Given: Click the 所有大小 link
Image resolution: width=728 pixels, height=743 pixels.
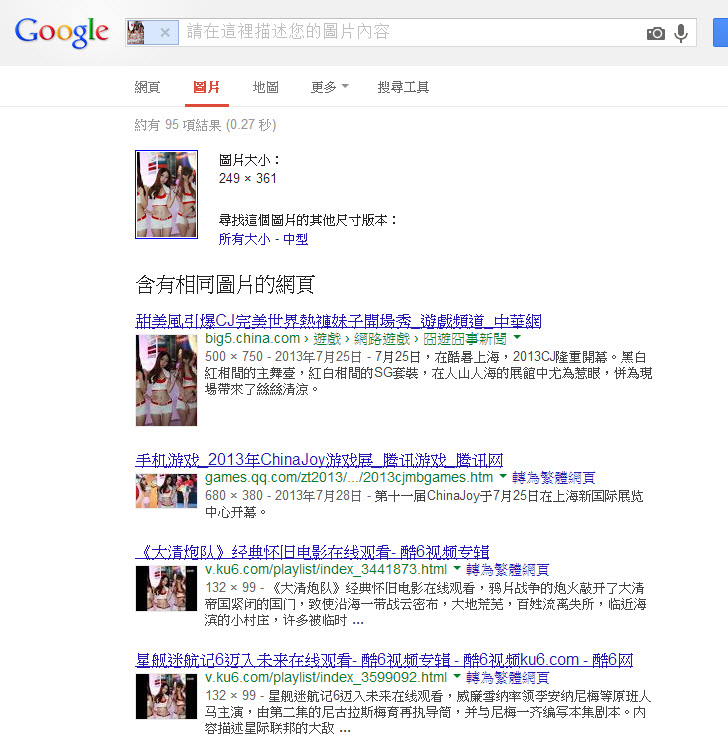Looking at the screenshot, I should 244,239.
